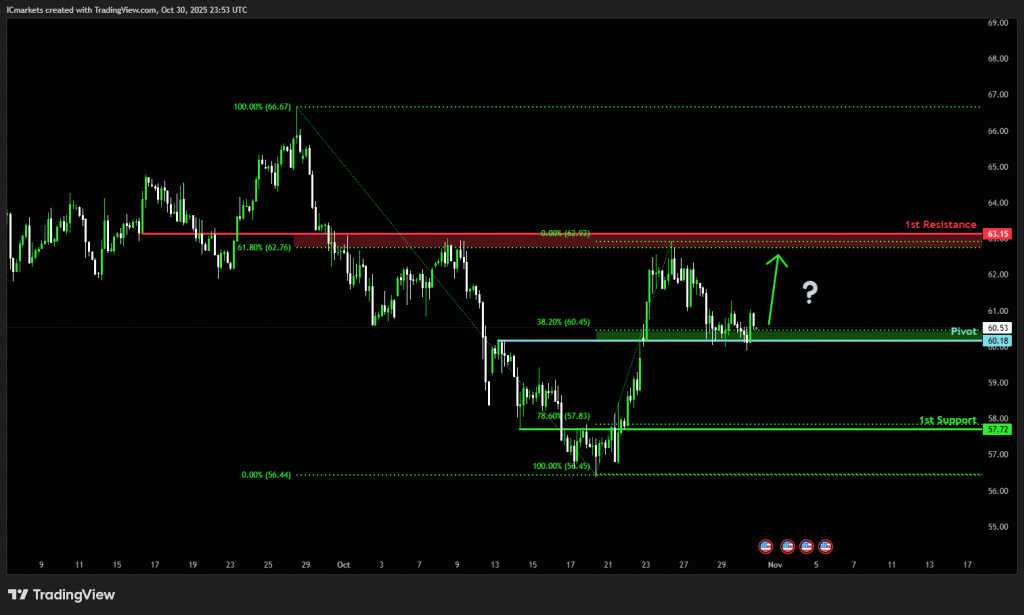This screenshot has width=1024, height=615.
Task: Click the 0.00% (56.44) Fibonacci label
Action: coord(267,476)
